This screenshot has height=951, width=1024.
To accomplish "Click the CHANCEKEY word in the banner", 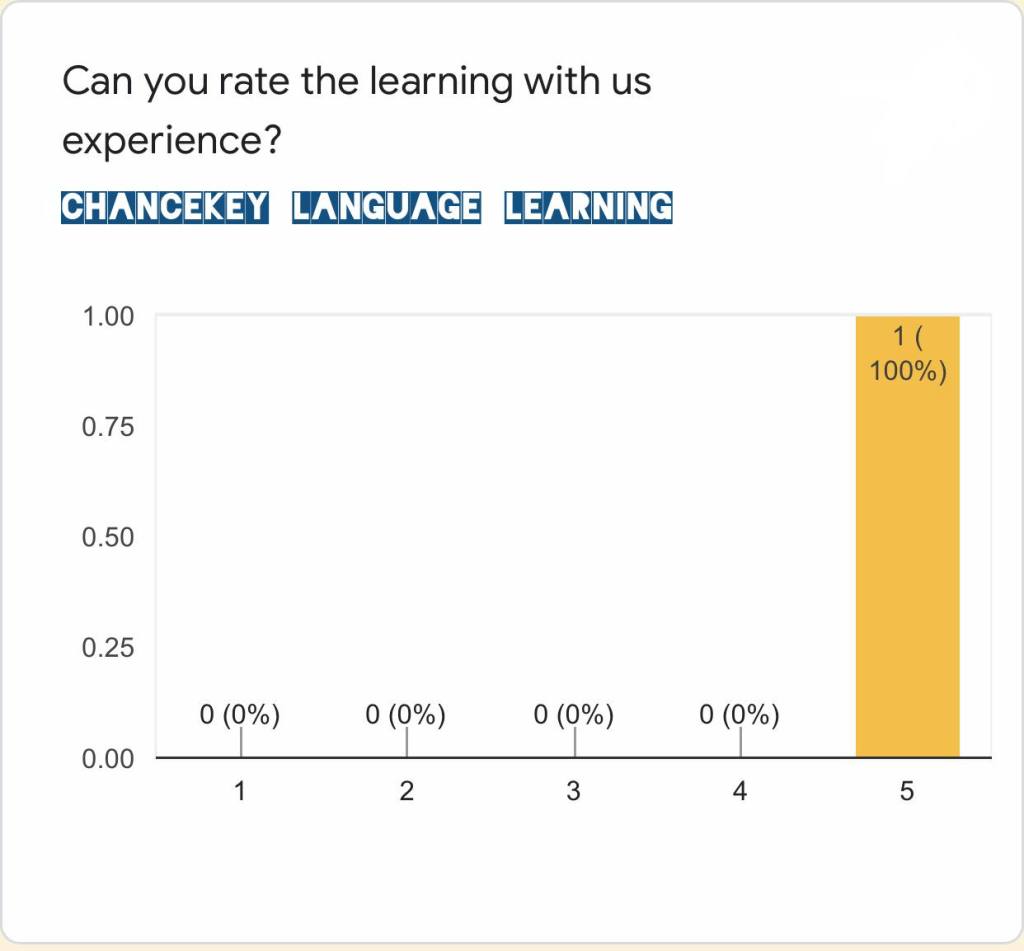I will [165, 207].
